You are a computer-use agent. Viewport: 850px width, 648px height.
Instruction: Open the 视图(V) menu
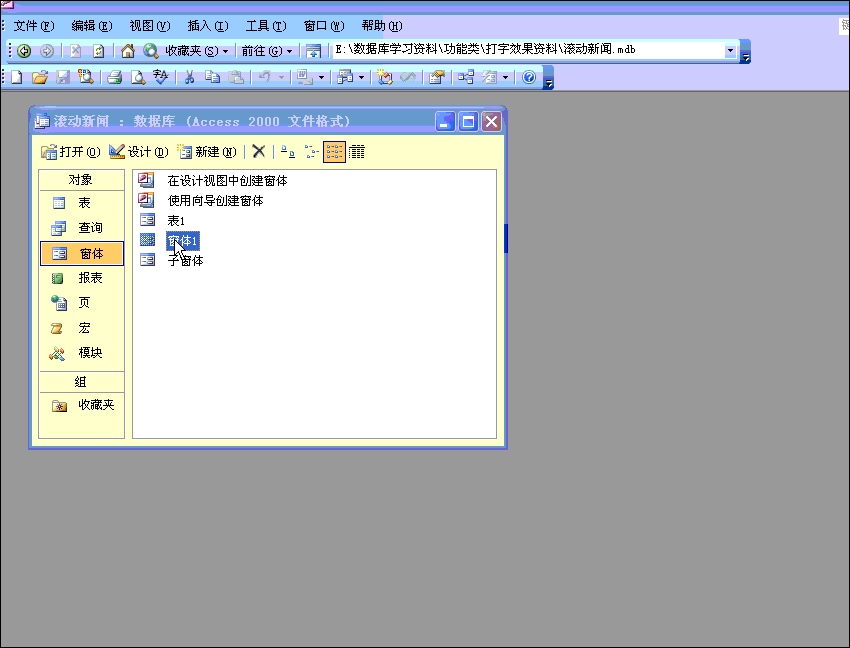[x=150, y=26]
